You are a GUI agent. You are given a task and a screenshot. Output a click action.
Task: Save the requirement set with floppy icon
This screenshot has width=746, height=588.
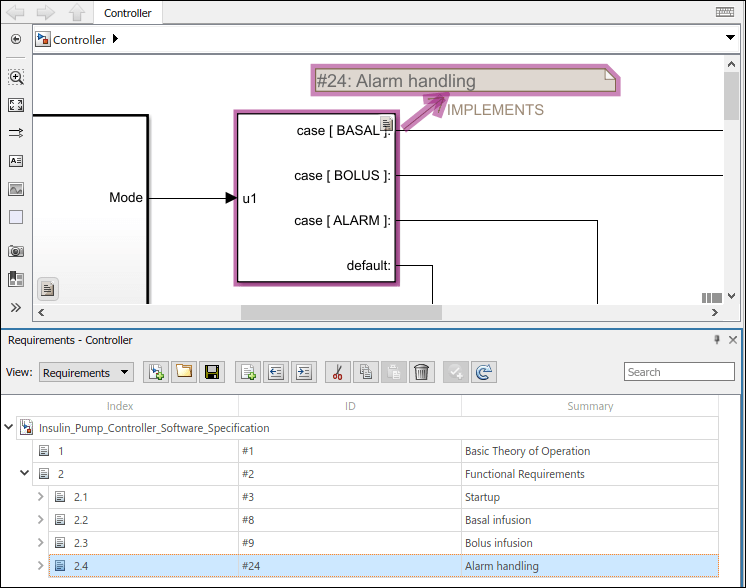[x=211, y=372]
